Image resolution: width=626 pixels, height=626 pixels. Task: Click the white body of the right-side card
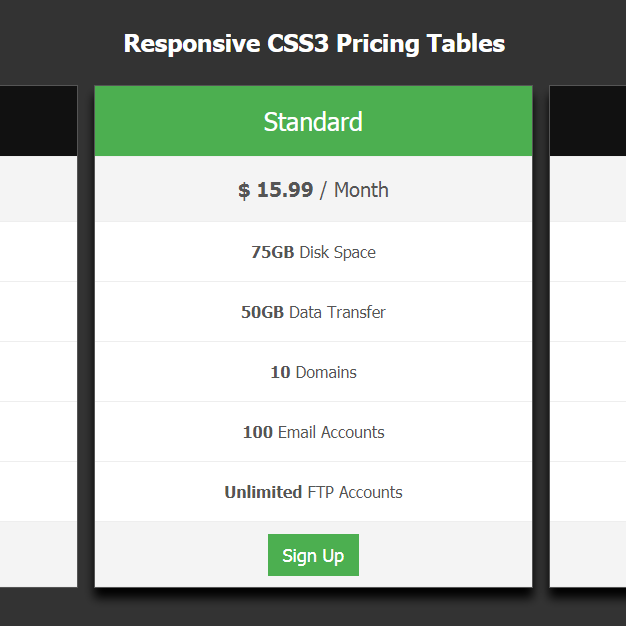pyautogui.click(x=588, y=371)
